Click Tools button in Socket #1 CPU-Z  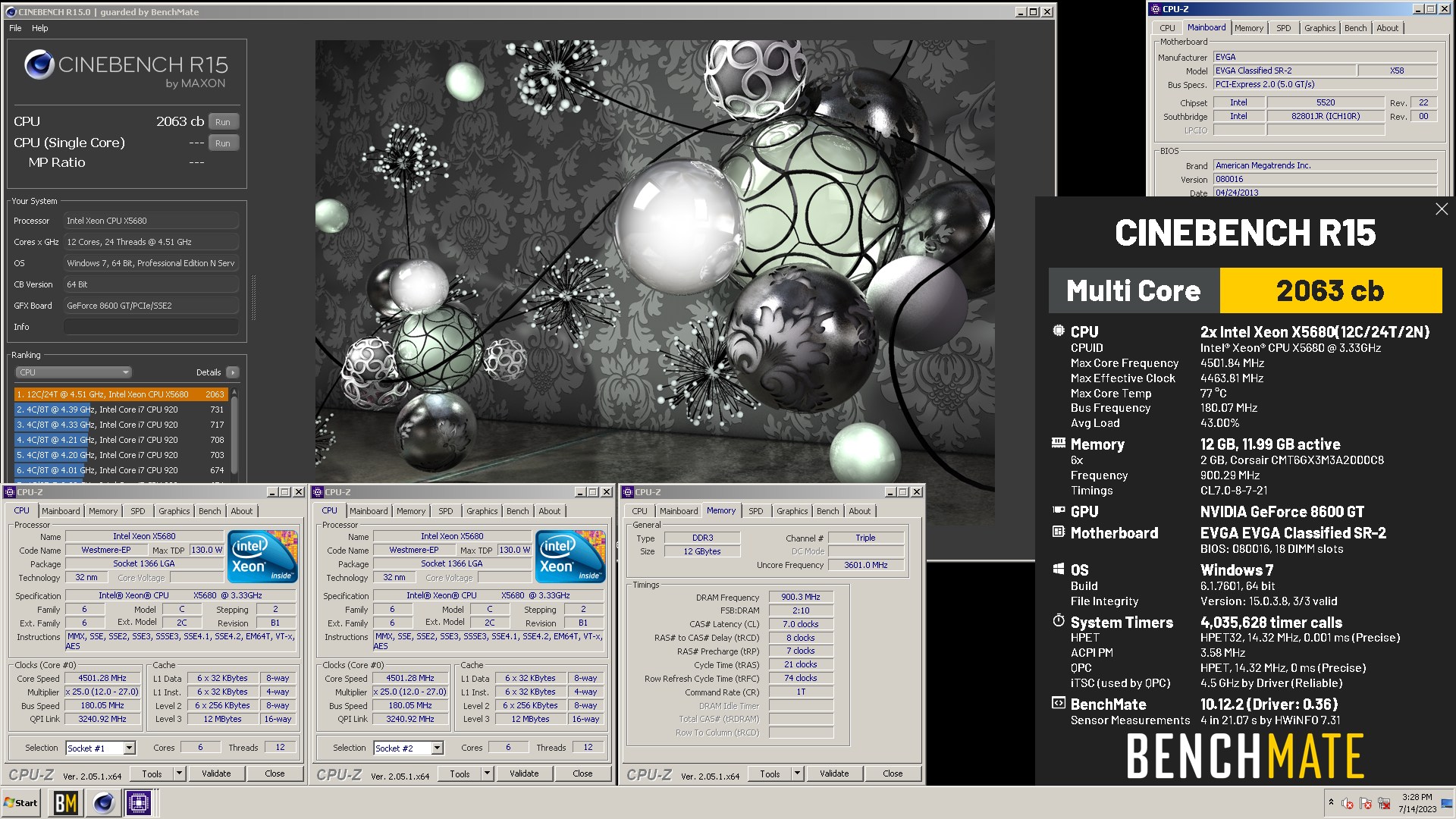152,773
